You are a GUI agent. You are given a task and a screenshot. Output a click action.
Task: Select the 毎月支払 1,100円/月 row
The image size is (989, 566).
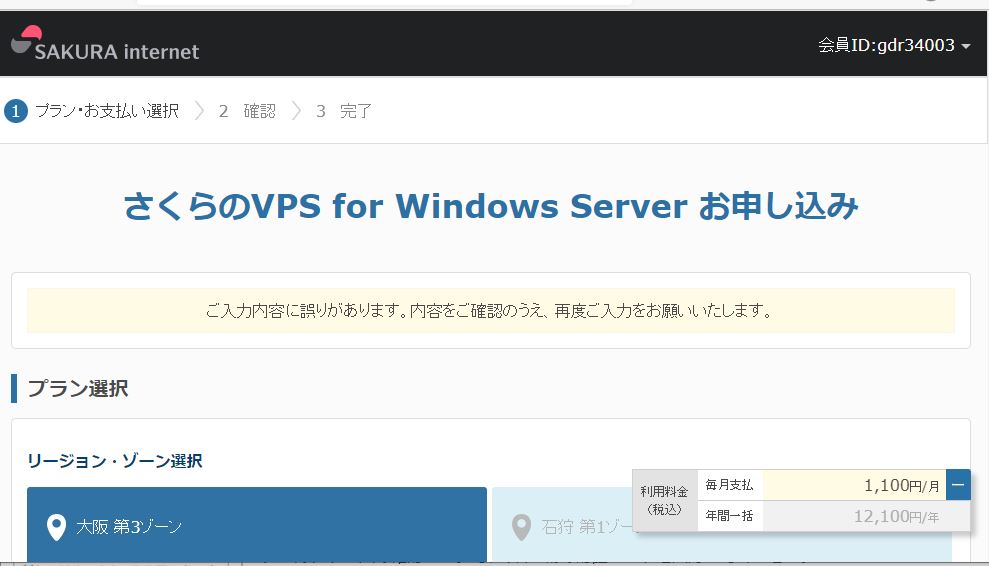pos(822,485)
